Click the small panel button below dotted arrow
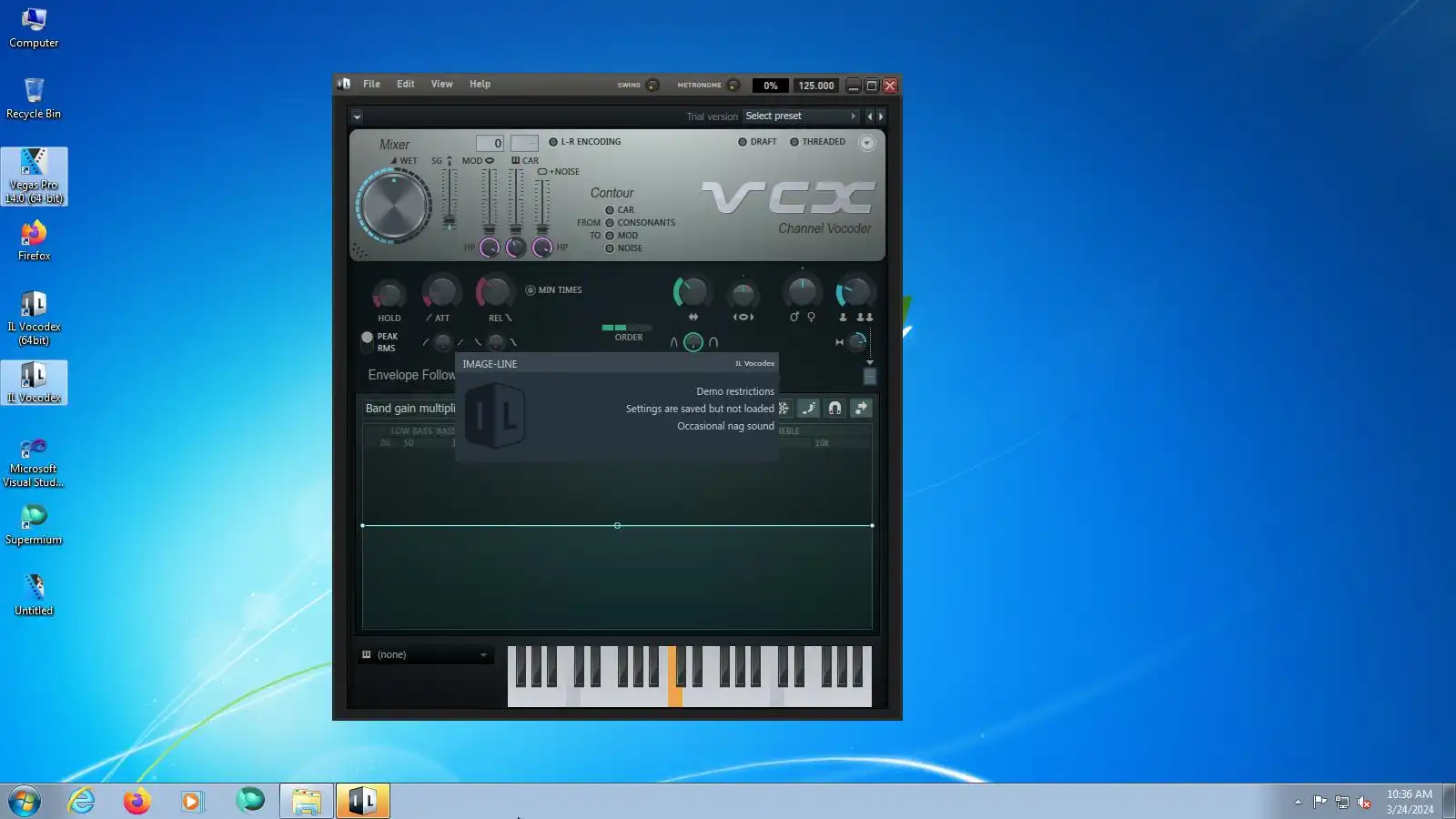The width and height of the screenshot is (1456, 819). click(869, 376)
